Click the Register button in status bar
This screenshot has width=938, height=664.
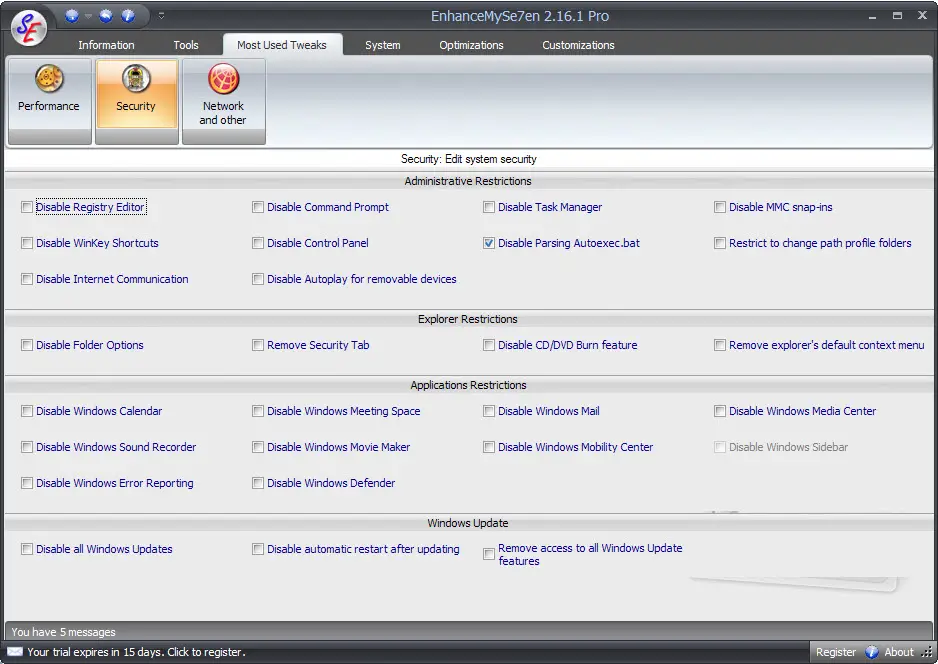coord(836,652)
